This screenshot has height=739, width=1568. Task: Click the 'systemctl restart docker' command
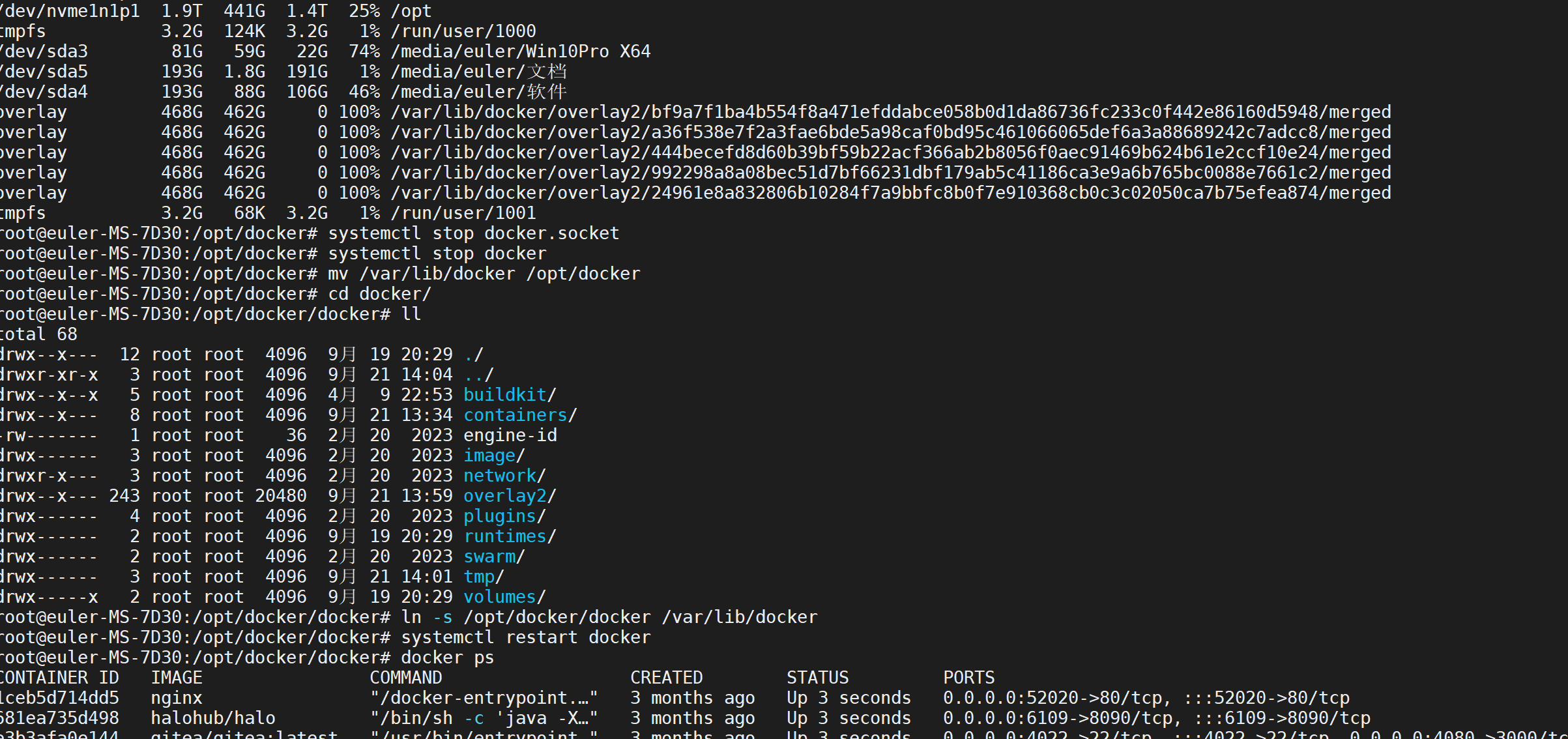(525, 637)
